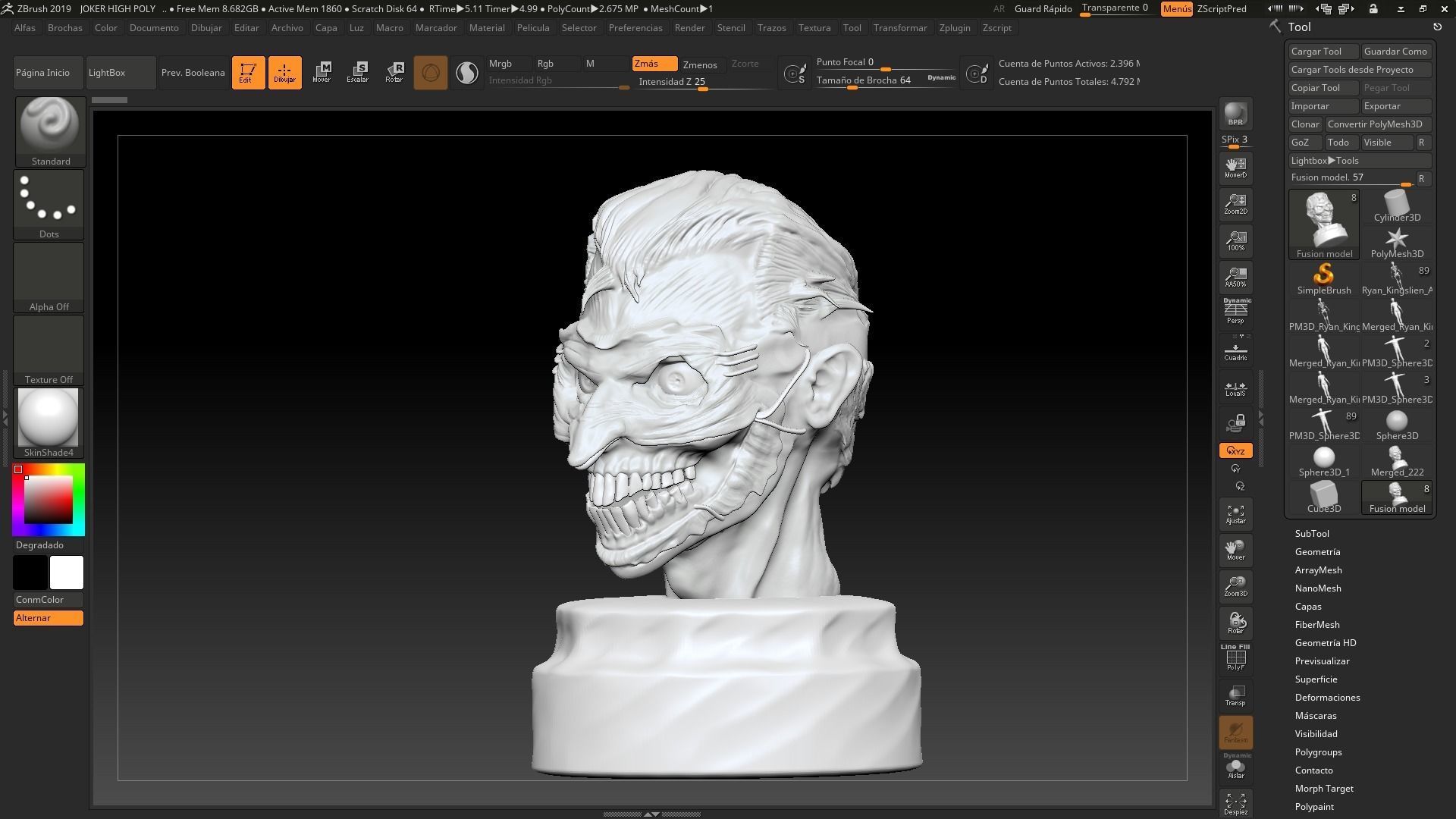Enable Zmás sculpt mode
Screen dimensions: 1456x819
pos(654,64)
